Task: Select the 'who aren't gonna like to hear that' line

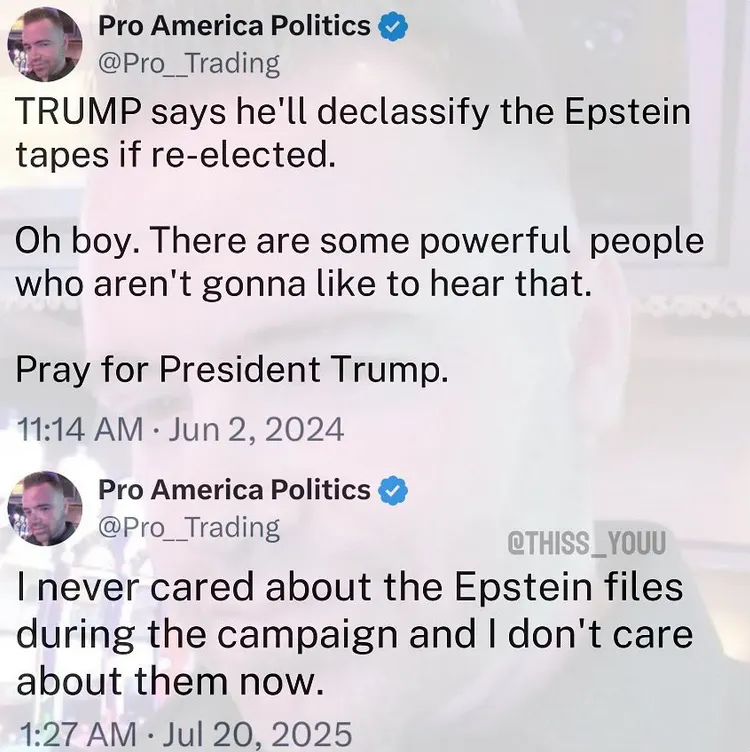Action: 303,284
